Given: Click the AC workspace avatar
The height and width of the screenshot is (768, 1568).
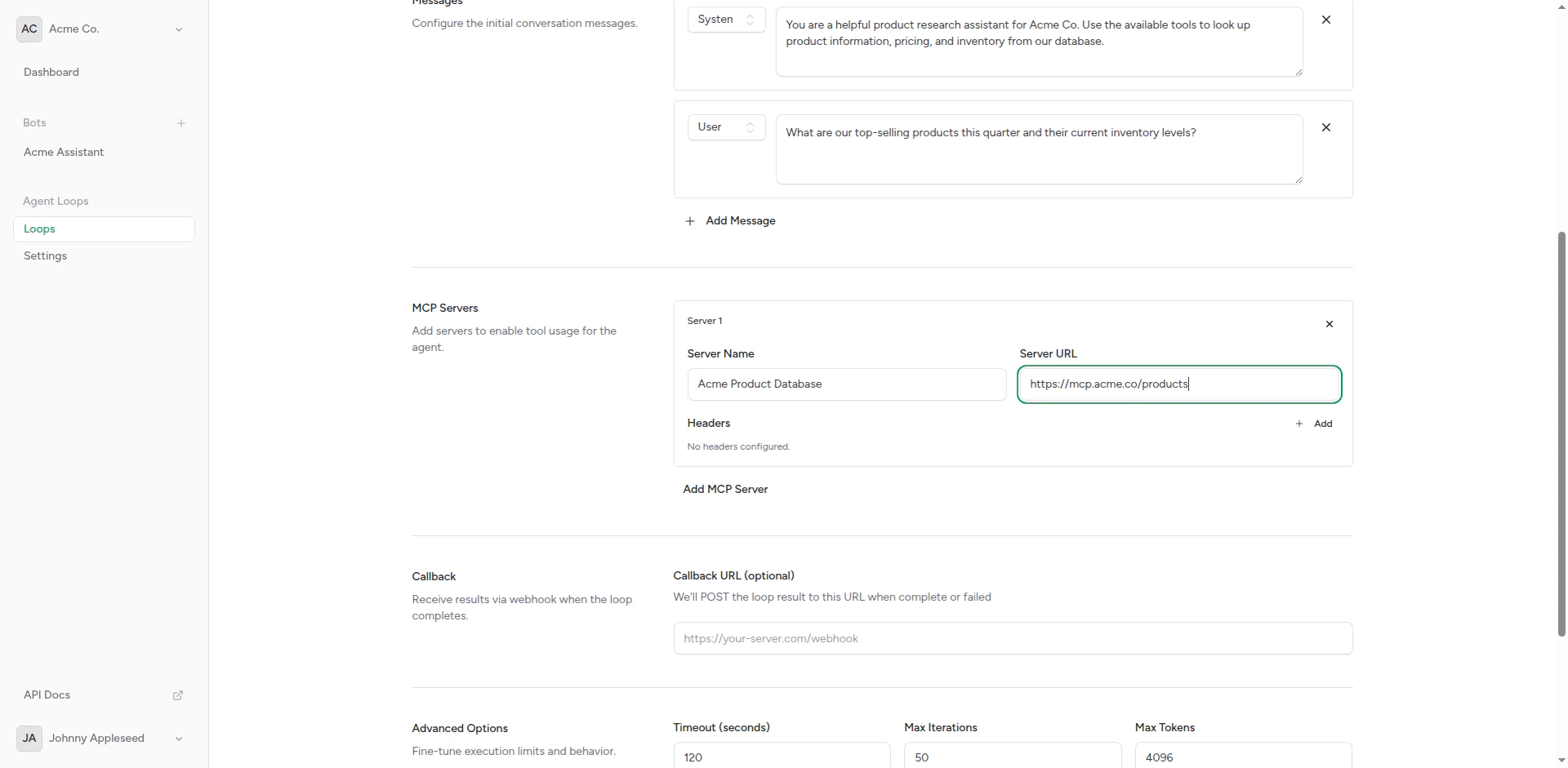Looking at the screenshot, I should [x=29, y=29].
